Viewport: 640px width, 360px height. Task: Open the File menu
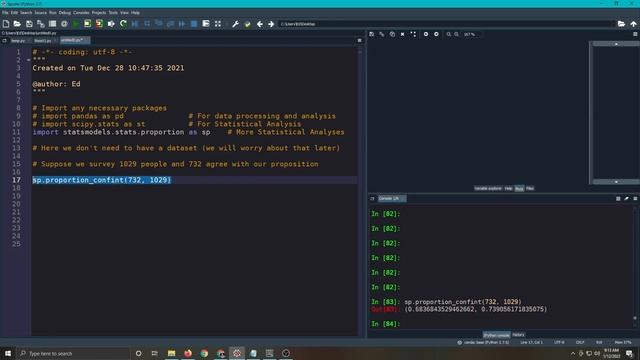[x=5, y=13]
